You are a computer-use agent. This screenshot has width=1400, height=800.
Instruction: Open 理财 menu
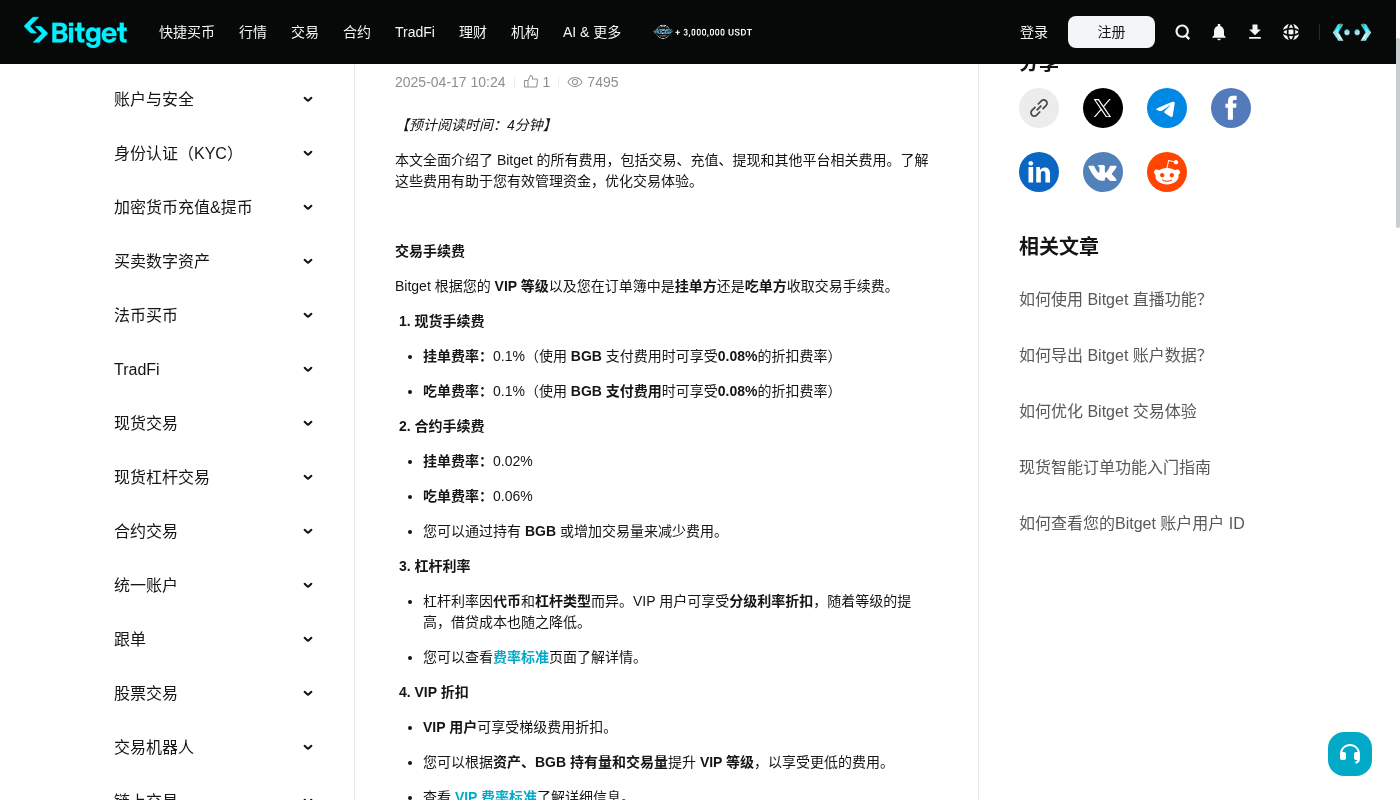click(x=473, y=32)
